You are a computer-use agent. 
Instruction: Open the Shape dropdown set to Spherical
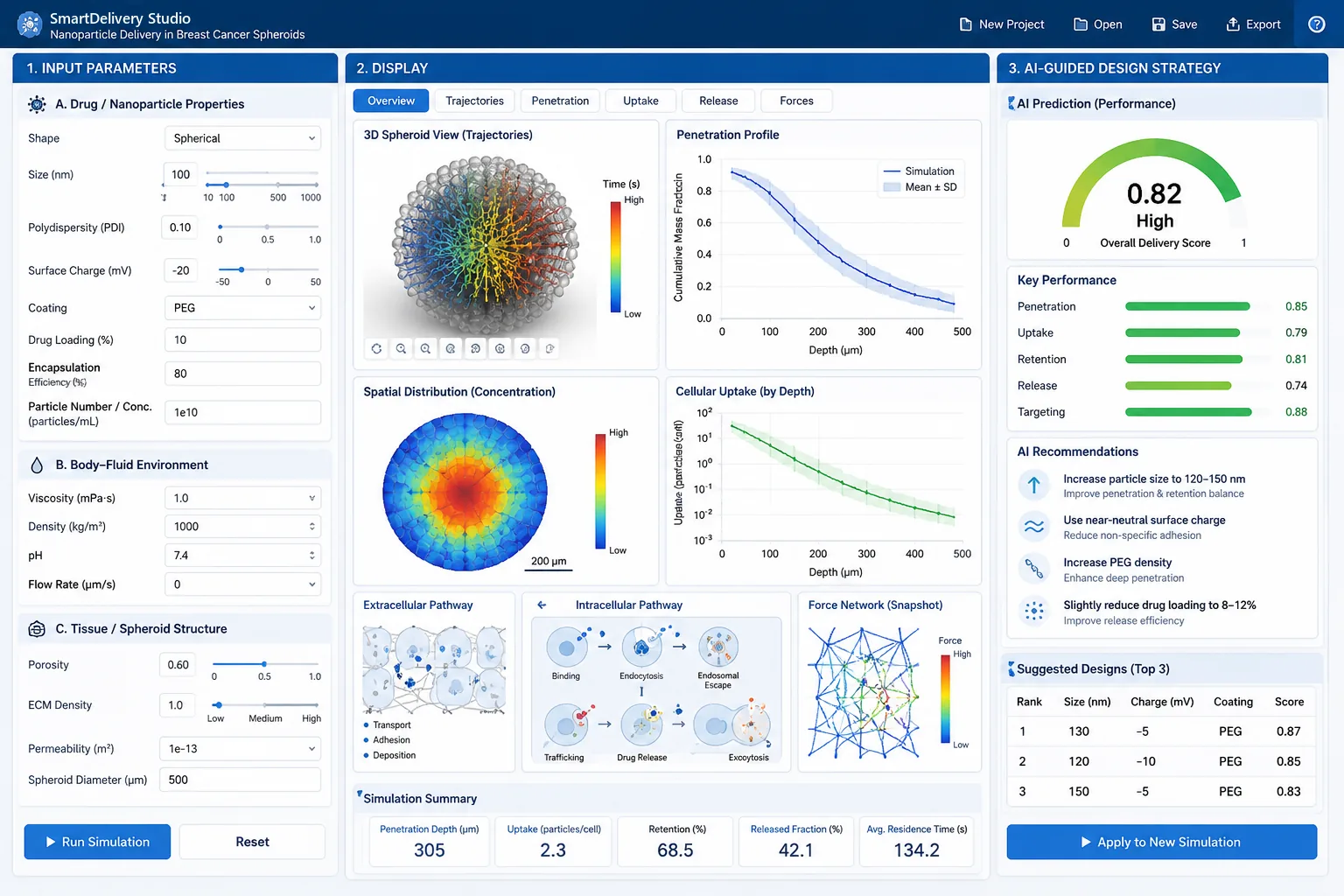coord(242,138)
